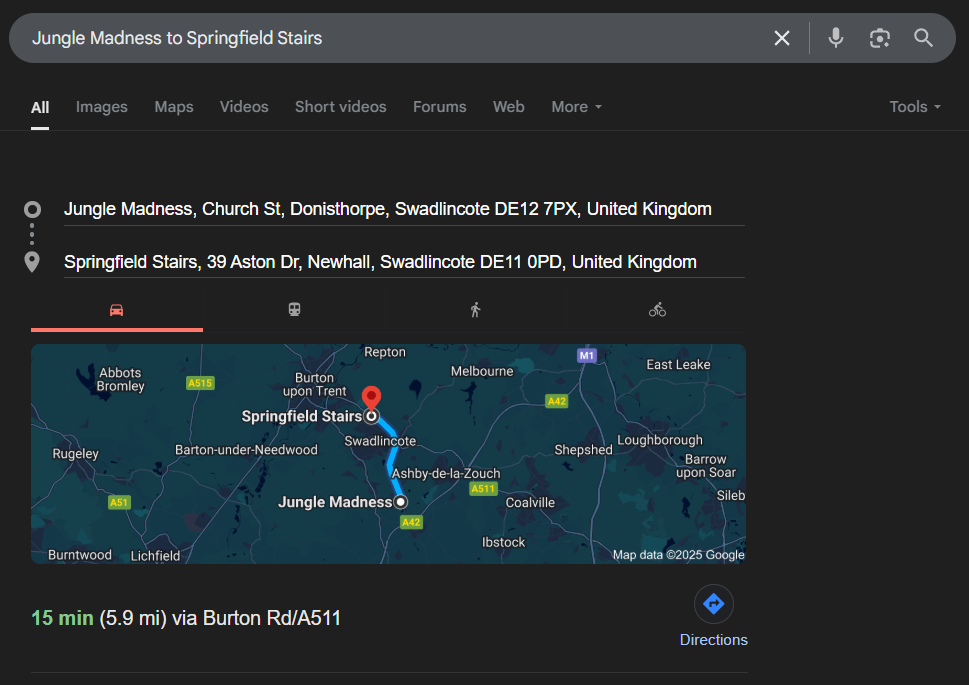Screen dimensions: 969x685
Task: Click the origin circle icon beside Jungle Madness address
Action: coord(32,210)
